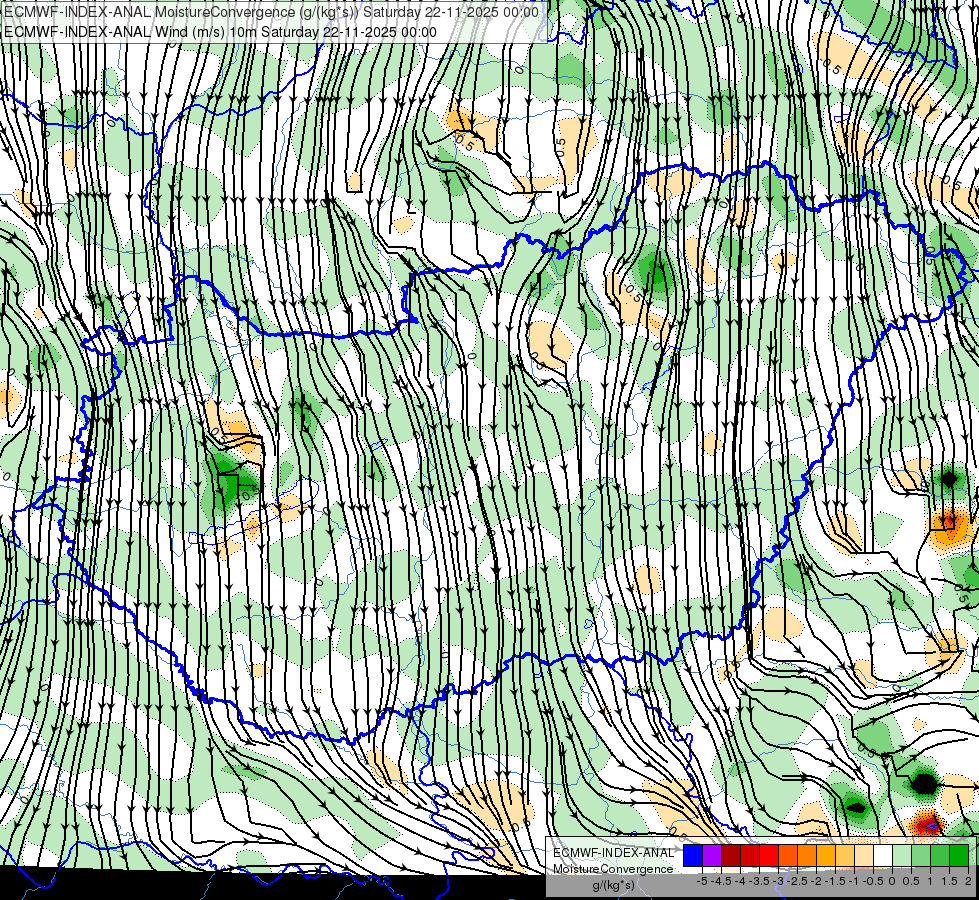Click the -2.5 tick label on legend scale
The width and height of the screenshot is (979, 900).
(797, 881)
